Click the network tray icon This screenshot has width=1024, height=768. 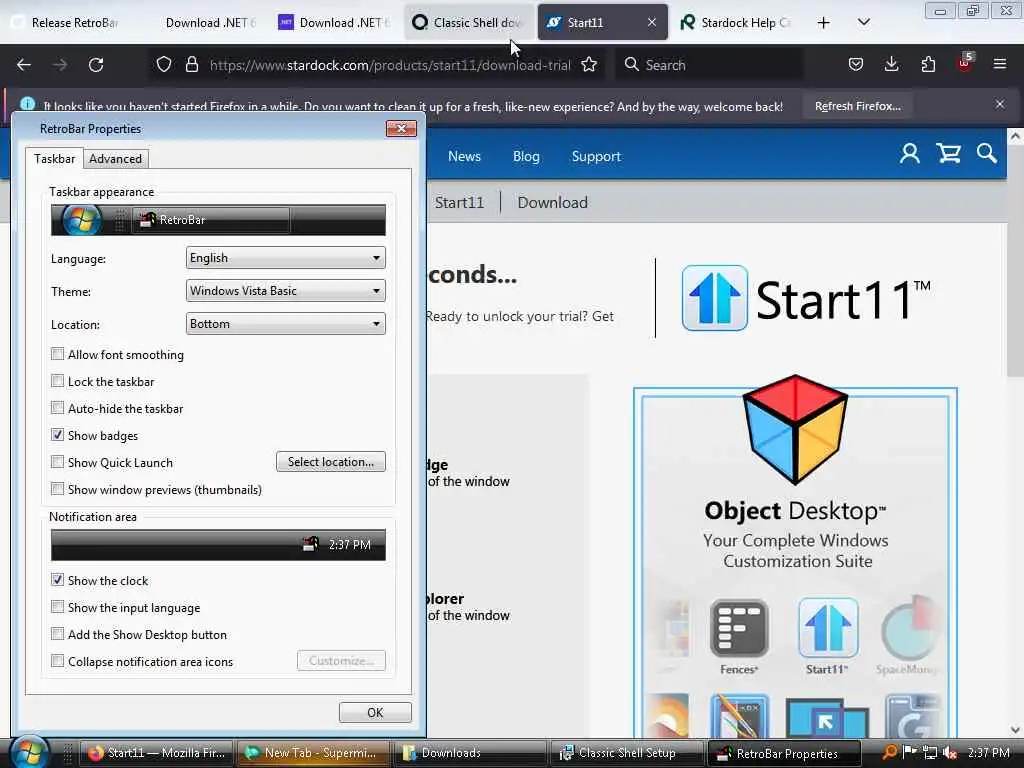tap(929, 752)
